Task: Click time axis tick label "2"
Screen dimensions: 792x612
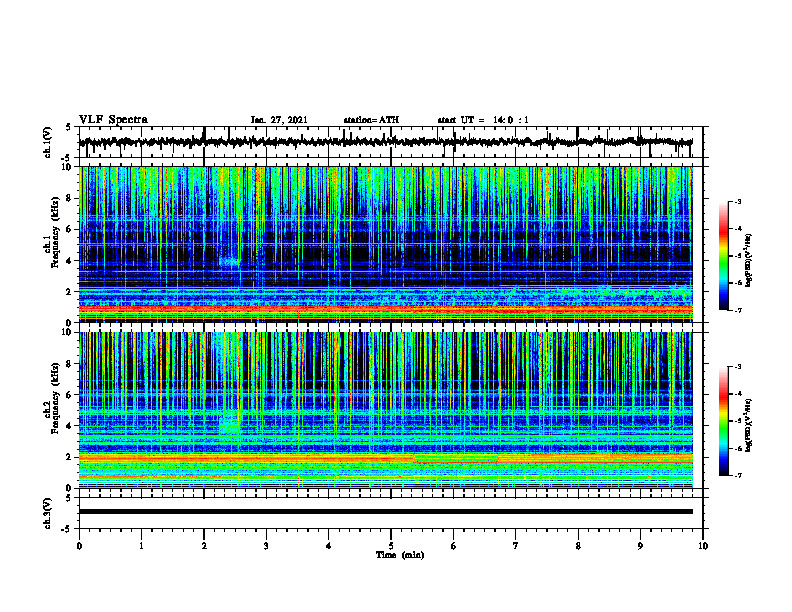Action: click(x=204, y=546)
